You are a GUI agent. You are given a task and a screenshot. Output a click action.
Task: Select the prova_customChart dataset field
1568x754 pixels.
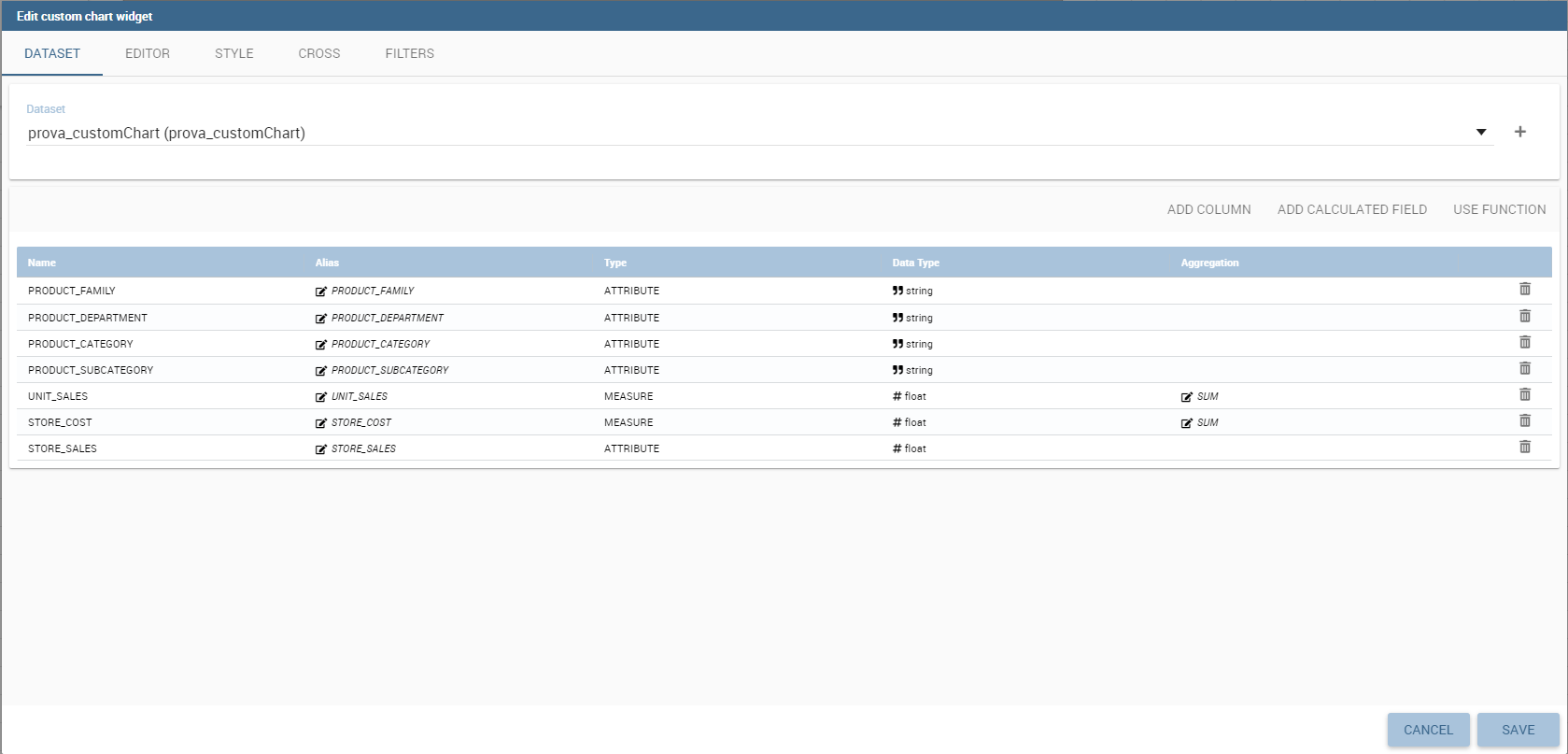[x=760, y=133]
